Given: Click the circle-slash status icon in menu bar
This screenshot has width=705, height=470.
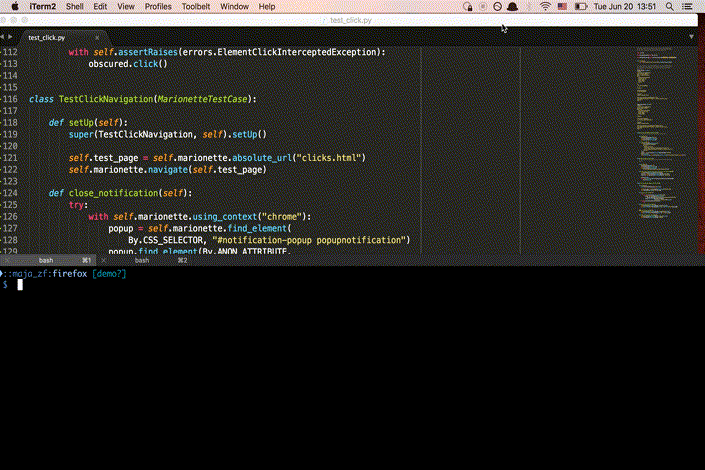Looking at the screenshot, I should coord(497,6).
